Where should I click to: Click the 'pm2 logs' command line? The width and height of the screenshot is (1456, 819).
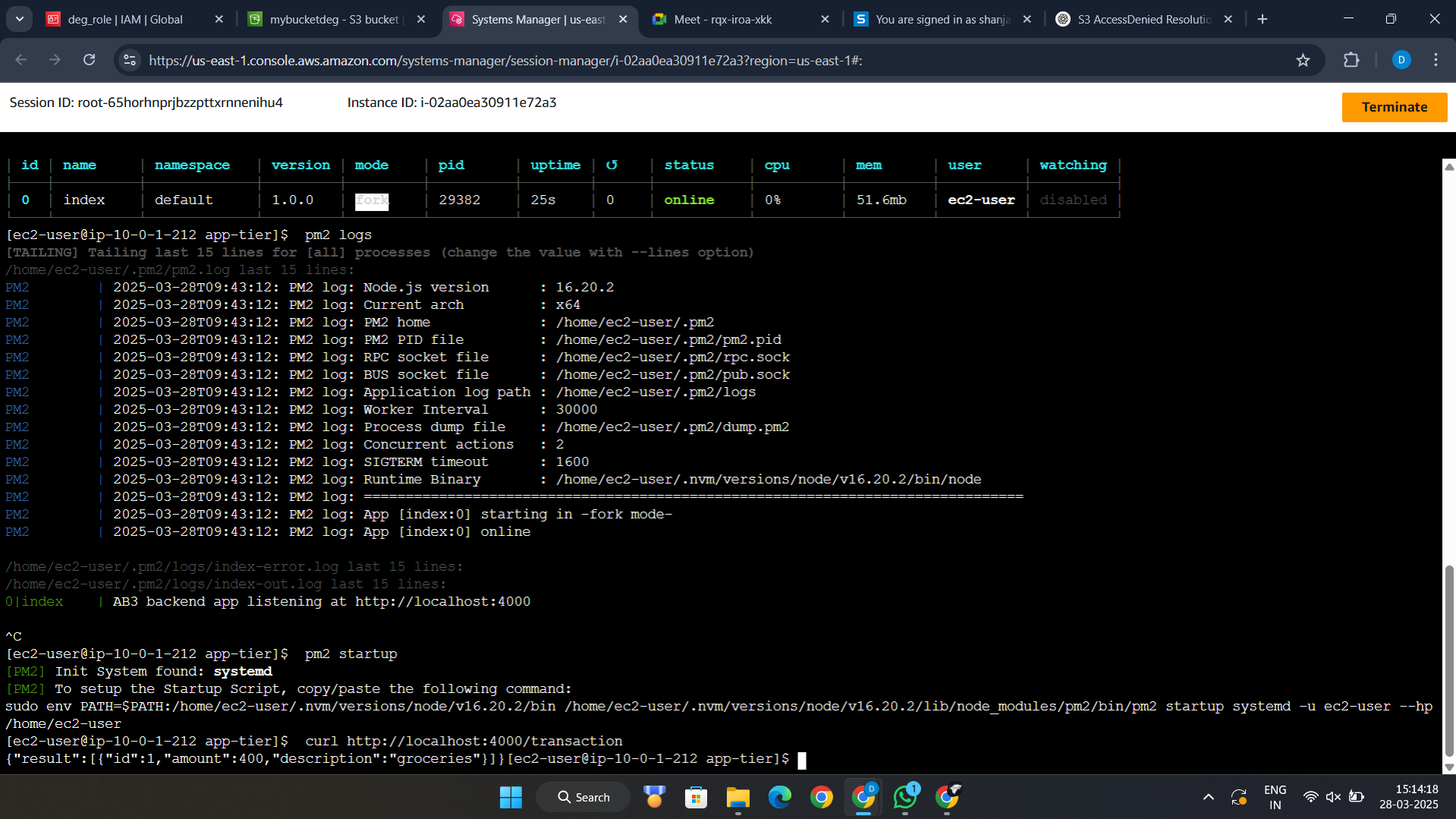pos(189,235)
